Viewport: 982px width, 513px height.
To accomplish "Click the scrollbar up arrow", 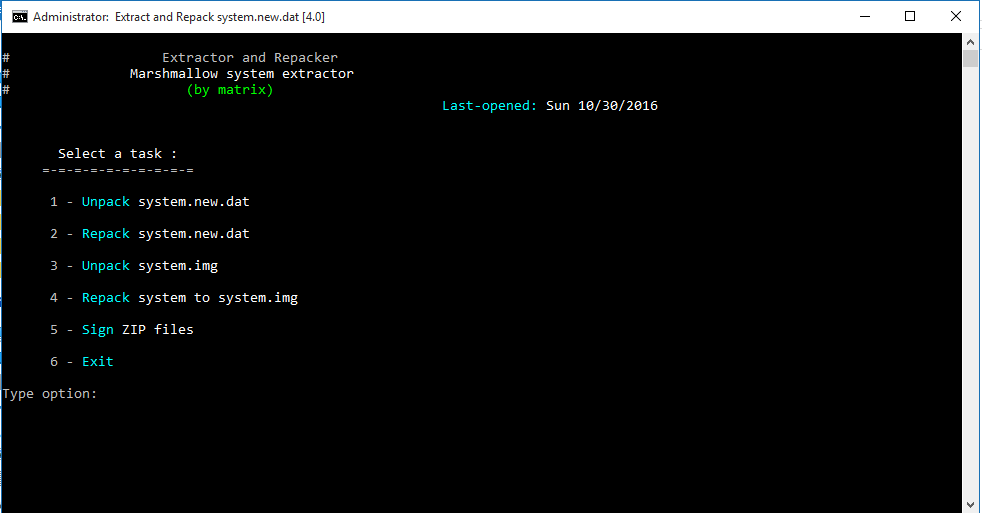I will (x=971, y=42).
